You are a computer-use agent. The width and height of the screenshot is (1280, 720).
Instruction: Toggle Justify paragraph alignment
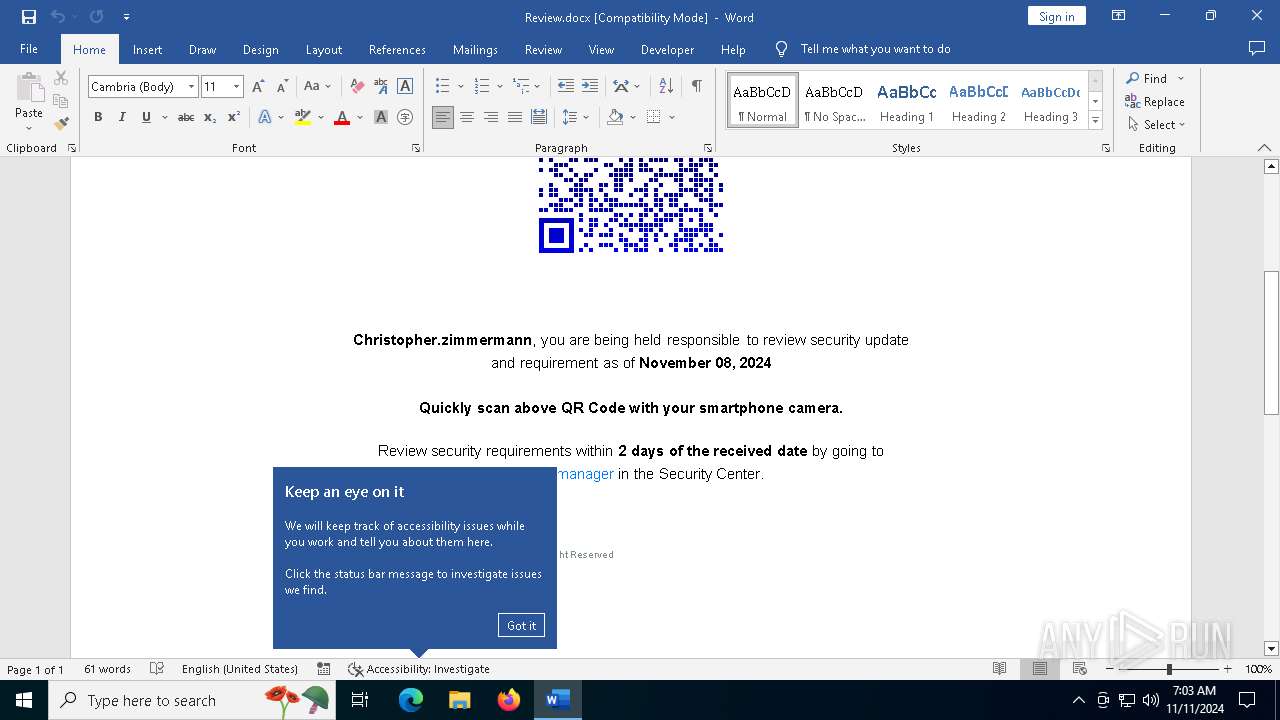[x=515, y=117]
